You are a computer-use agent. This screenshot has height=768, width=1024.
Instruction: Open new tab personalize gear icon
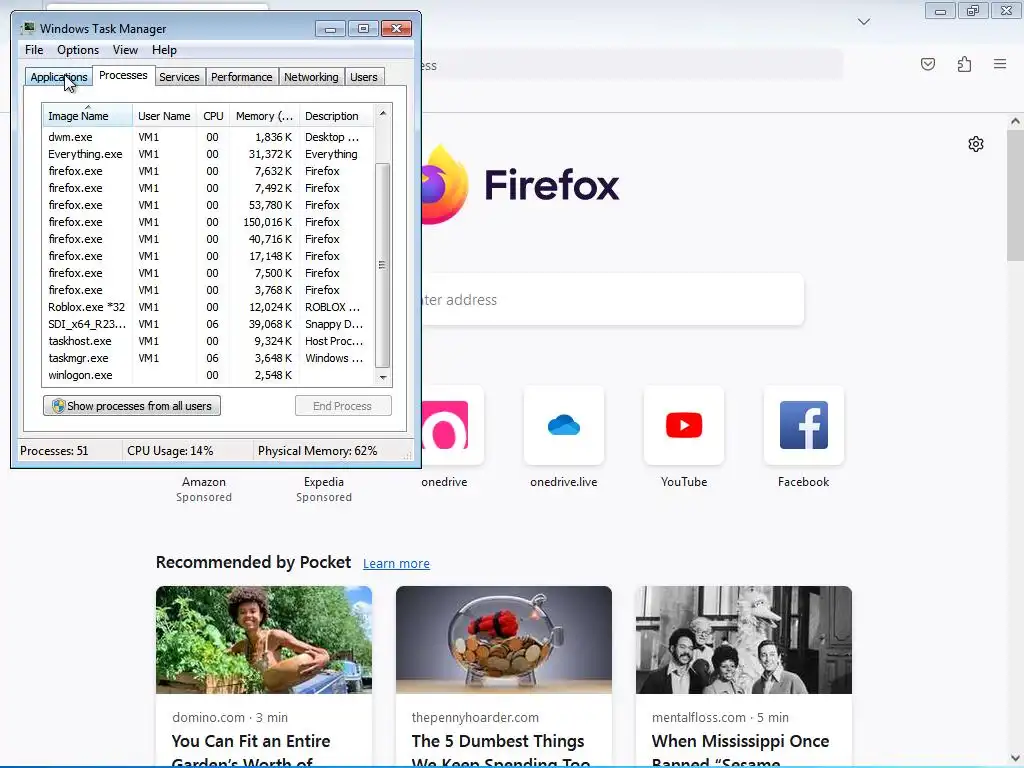[976, 144]
